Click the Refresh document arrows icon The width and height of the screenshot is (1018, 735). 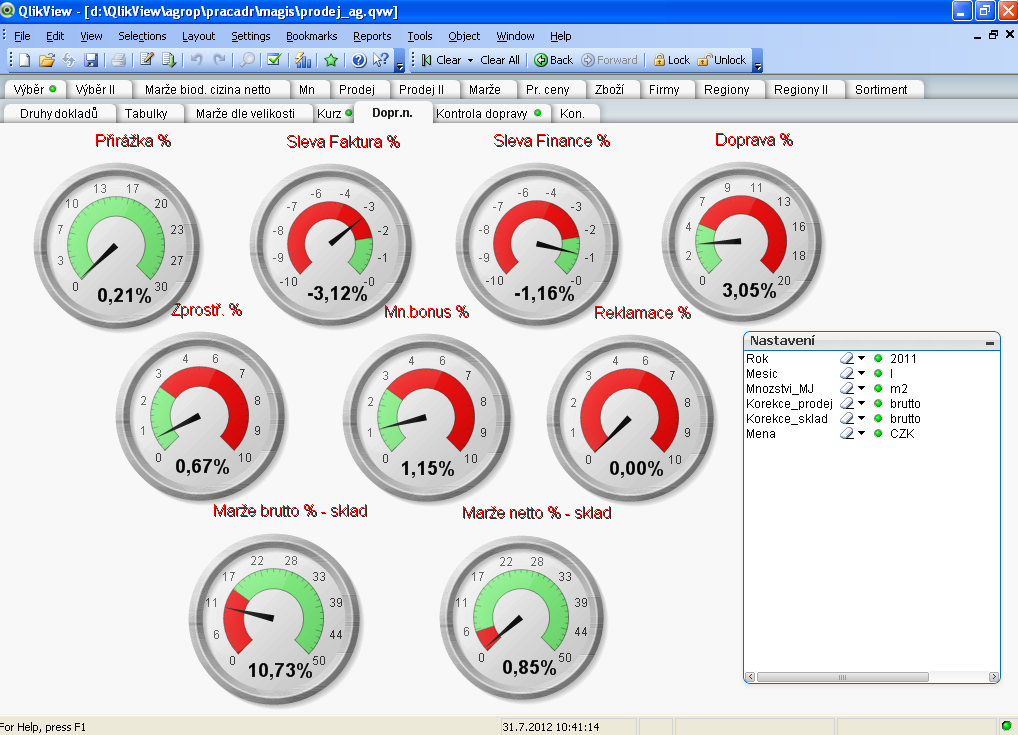tap(69, 60)
